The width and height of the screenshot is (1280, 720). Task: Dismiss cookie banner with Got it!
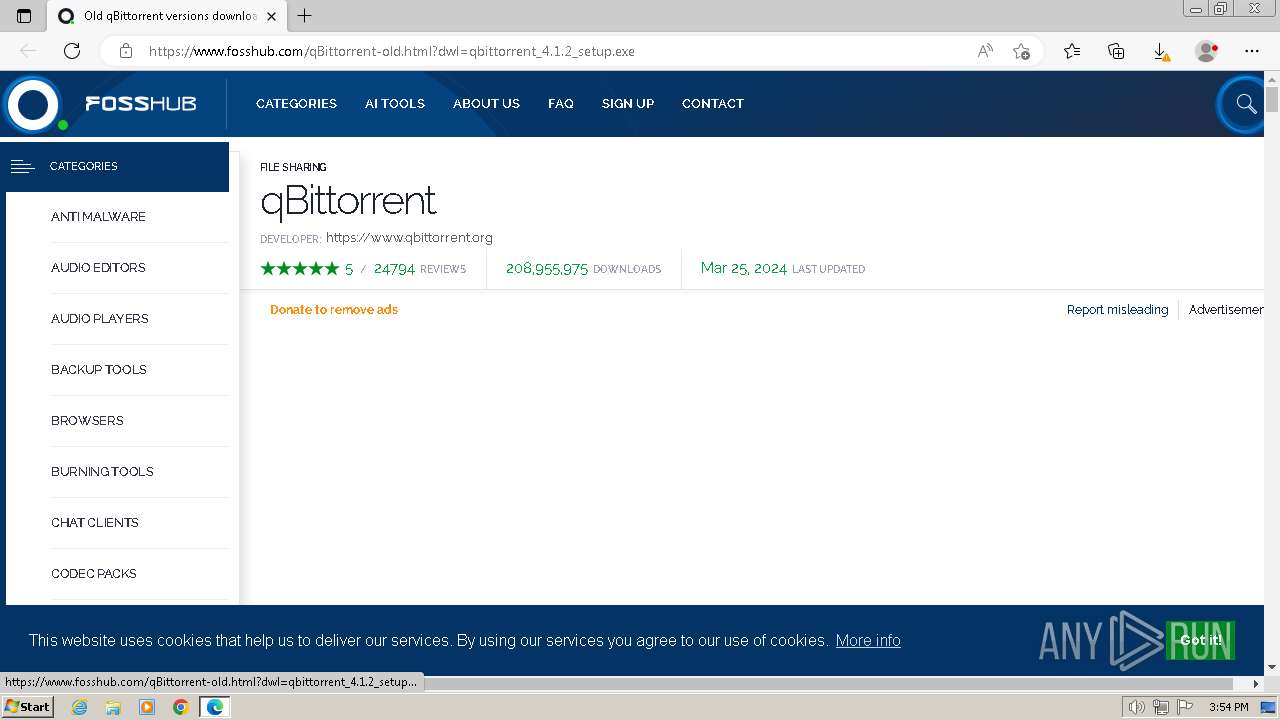click(x=1201, y=640)
